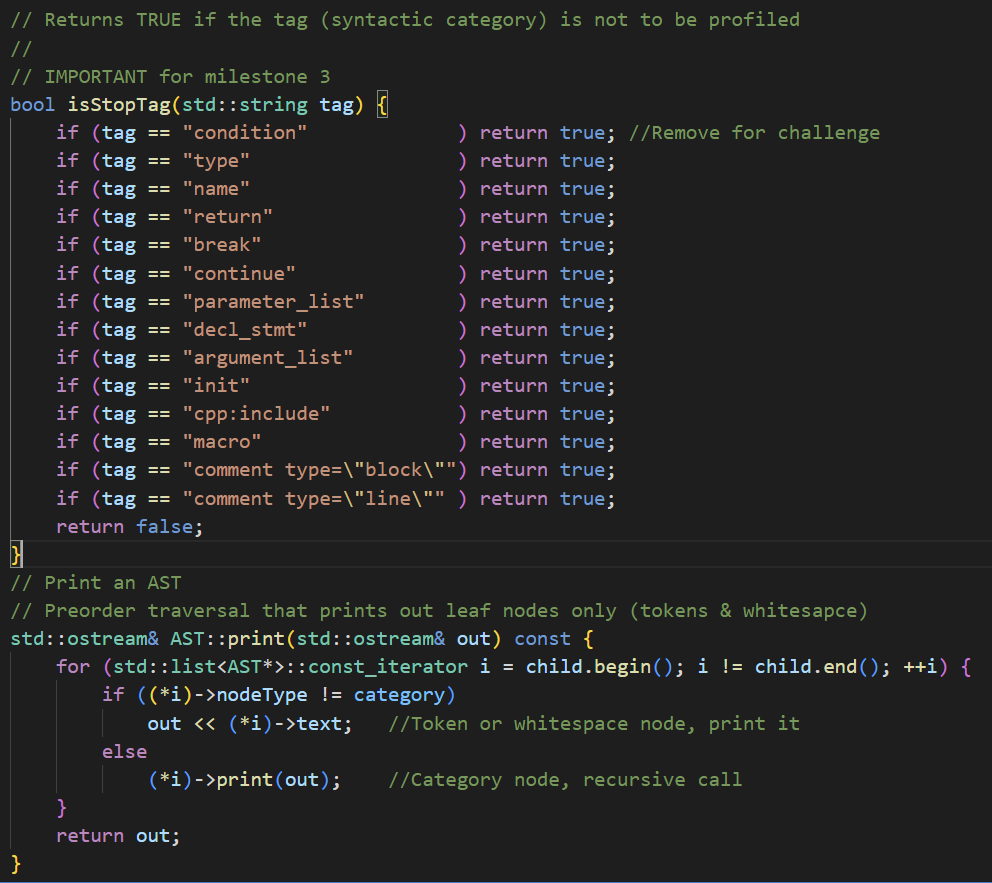Click the else keyword

[x=124, y=751]
